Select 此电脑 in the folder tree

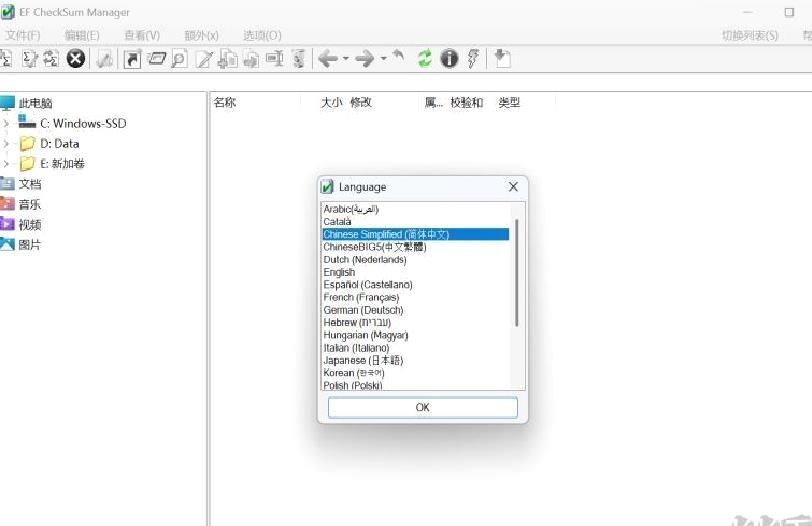pyautogui.click(x=35, y=103)
